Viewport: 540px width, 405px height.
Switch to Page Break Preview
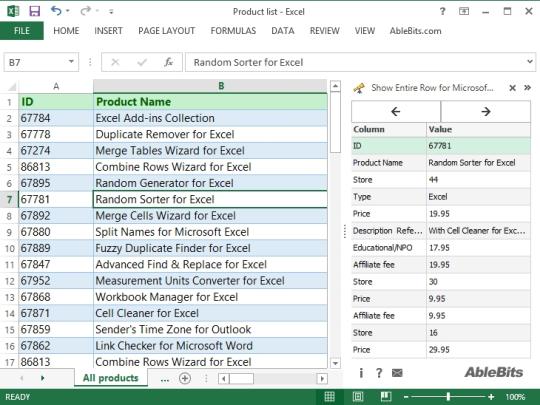[386, 397]
